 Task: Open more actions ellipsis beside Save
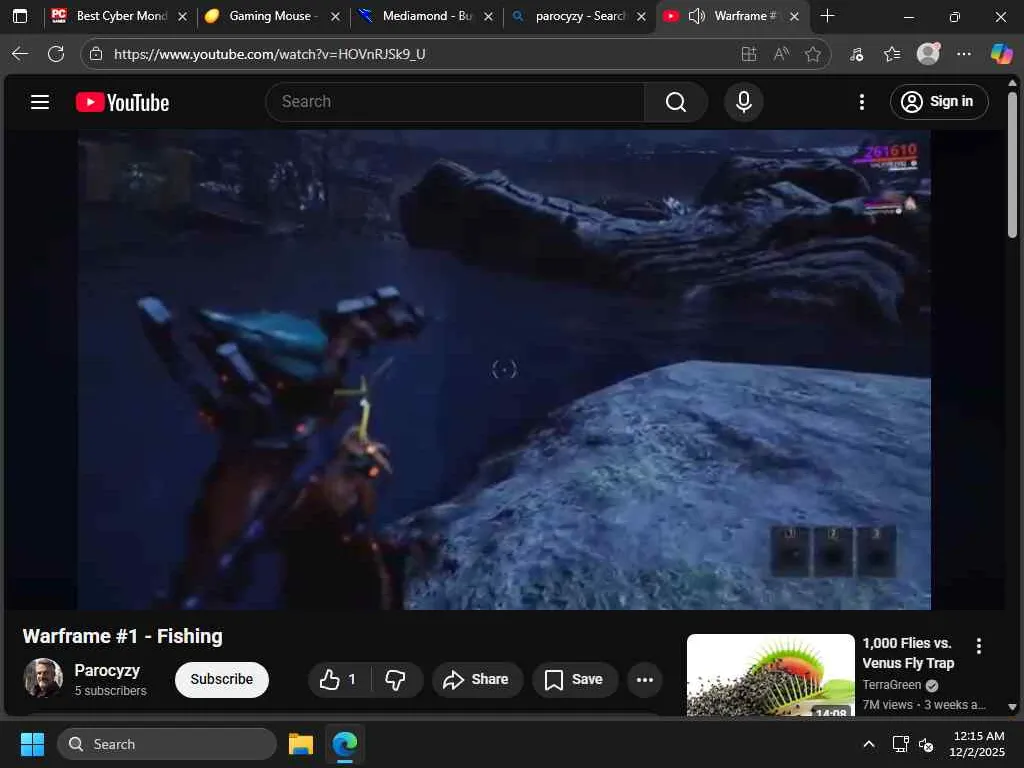coord(645,680)
